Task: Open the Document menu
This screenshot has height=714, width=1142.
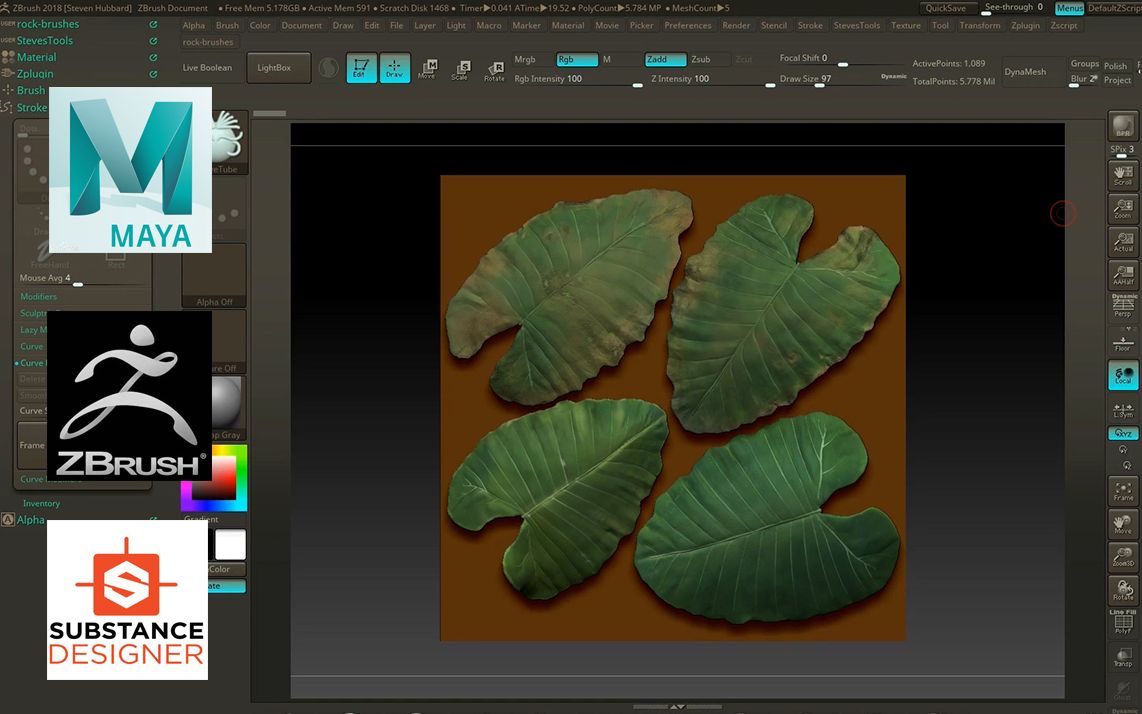Action: [x=302, y=25]
